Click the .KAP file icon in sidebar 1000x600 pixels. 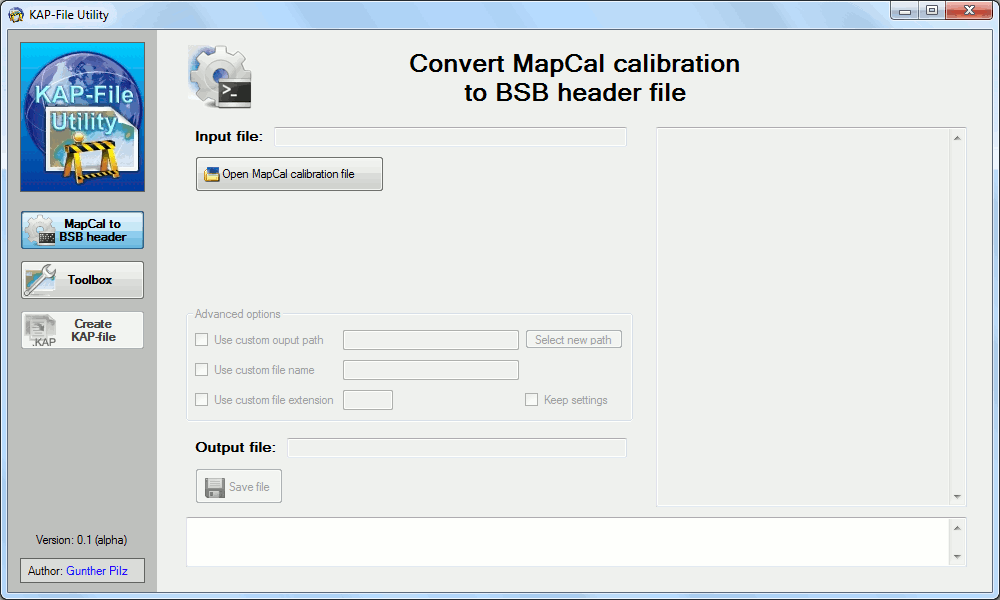(x=41, y=331)
